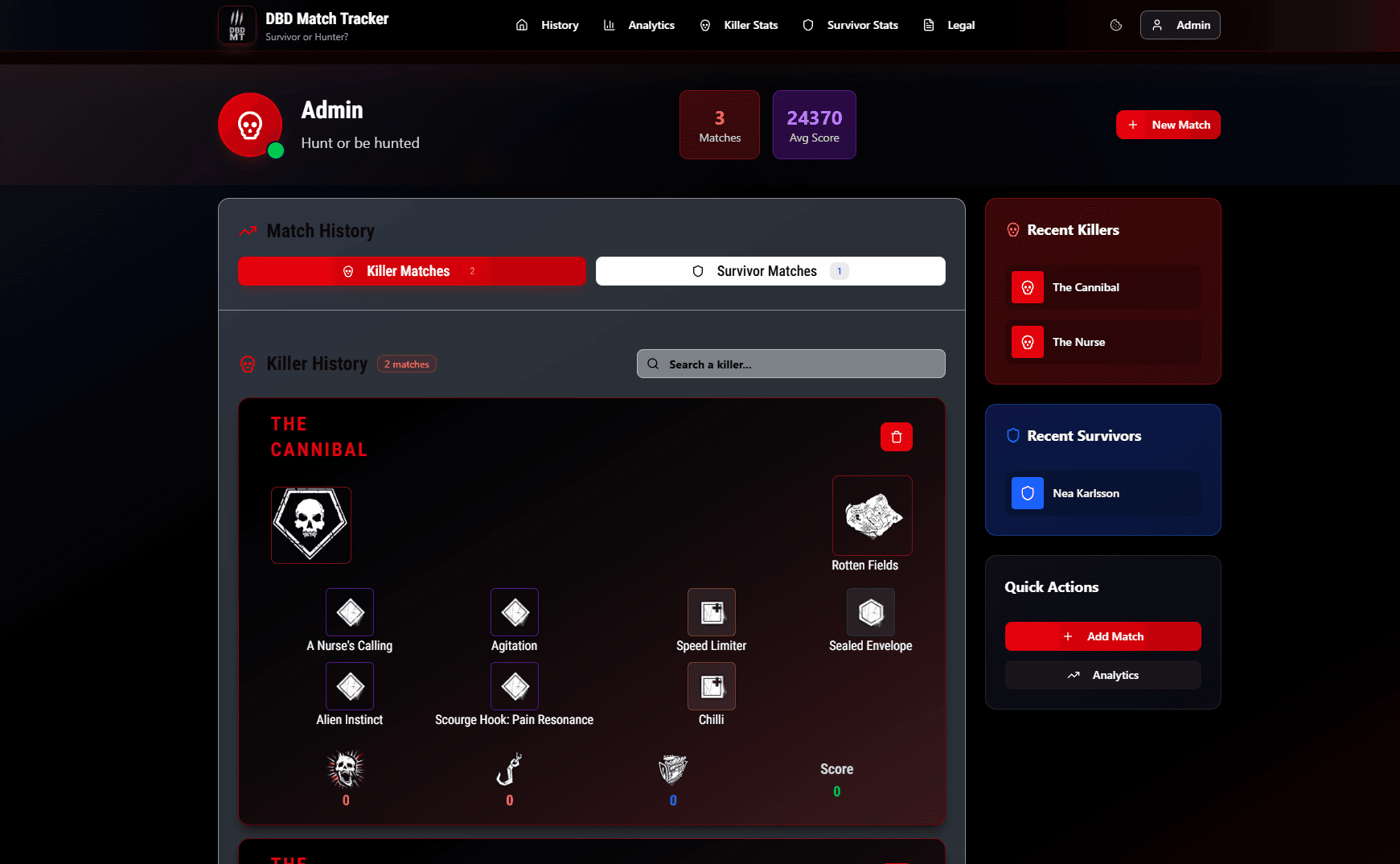Click THE CANNIBAL match title
This screenshot has width=1400, height=864.
pos(319,437)
